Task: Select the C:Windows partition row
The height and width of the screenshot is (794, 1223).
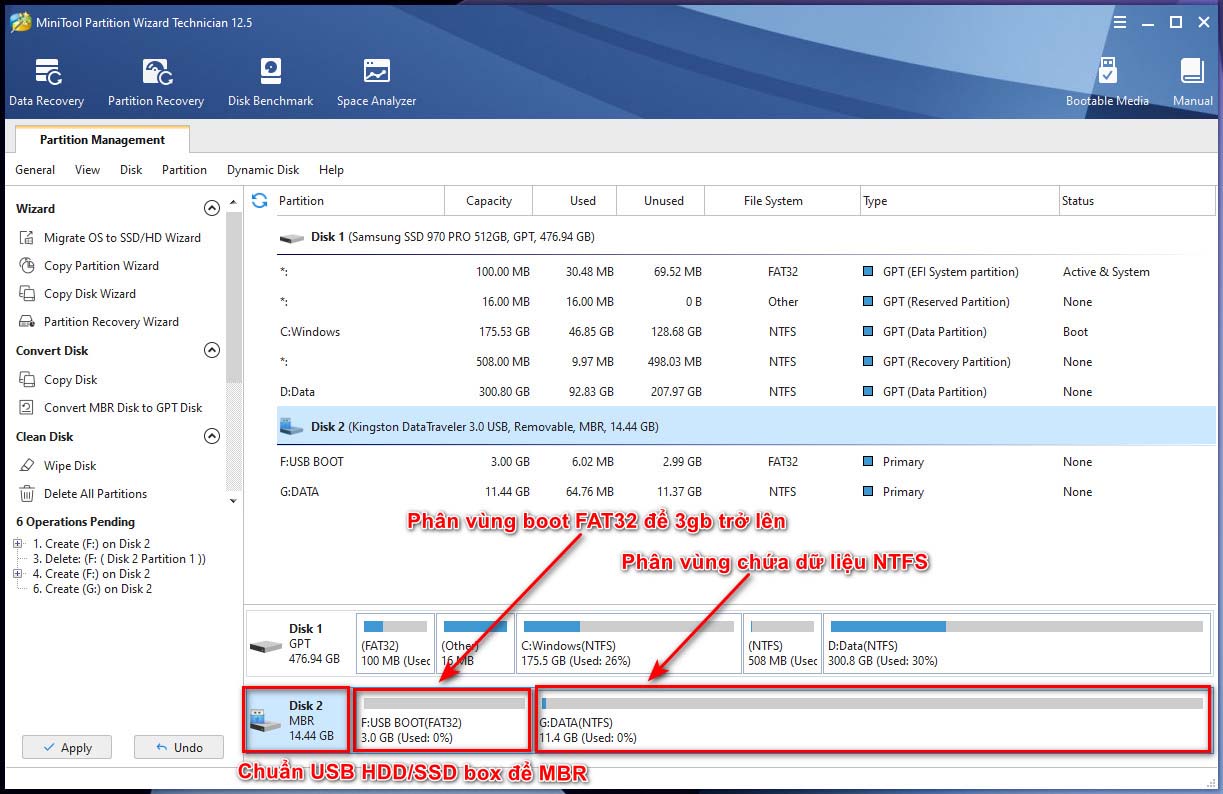Action: point(746,332)
